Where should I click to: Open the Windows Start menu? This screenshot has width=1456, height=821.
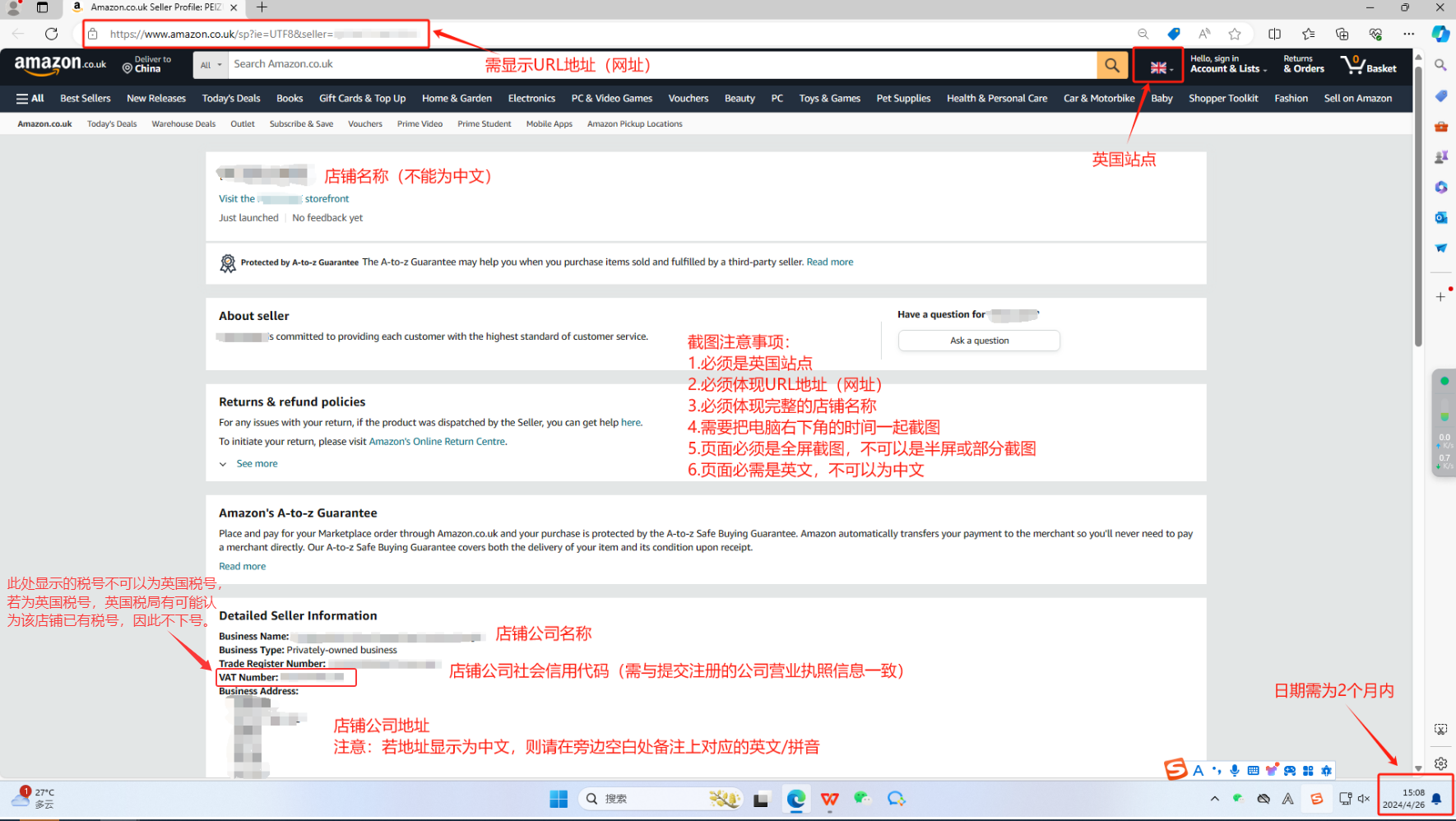point(559,799)
